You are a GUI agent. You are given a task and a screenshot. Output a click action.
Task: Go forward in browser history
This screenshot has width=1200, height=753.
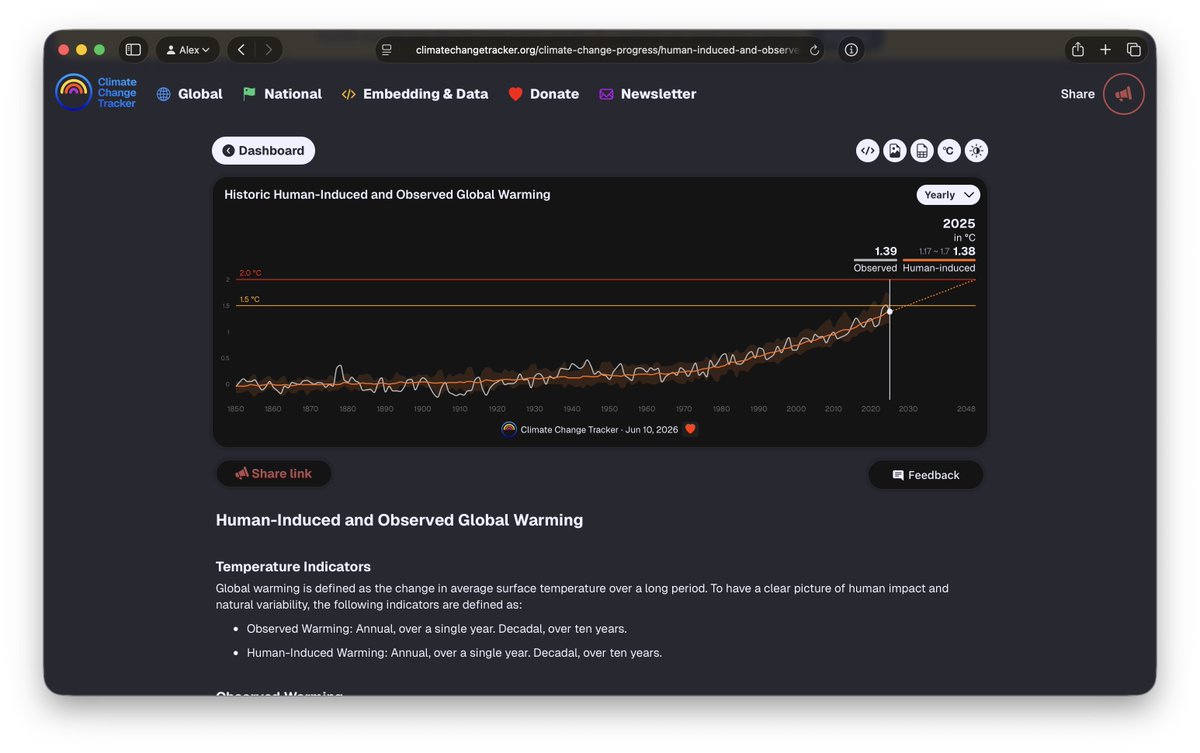pos(268,50)
